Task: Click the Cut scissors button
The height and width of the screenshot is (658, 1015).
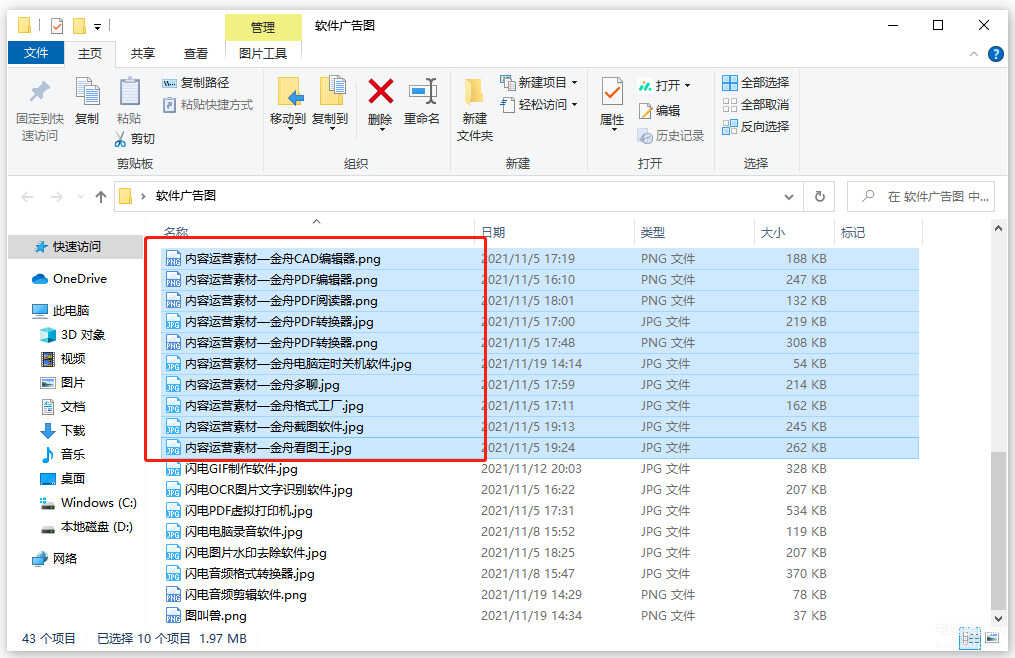Action: coord(134,139)
